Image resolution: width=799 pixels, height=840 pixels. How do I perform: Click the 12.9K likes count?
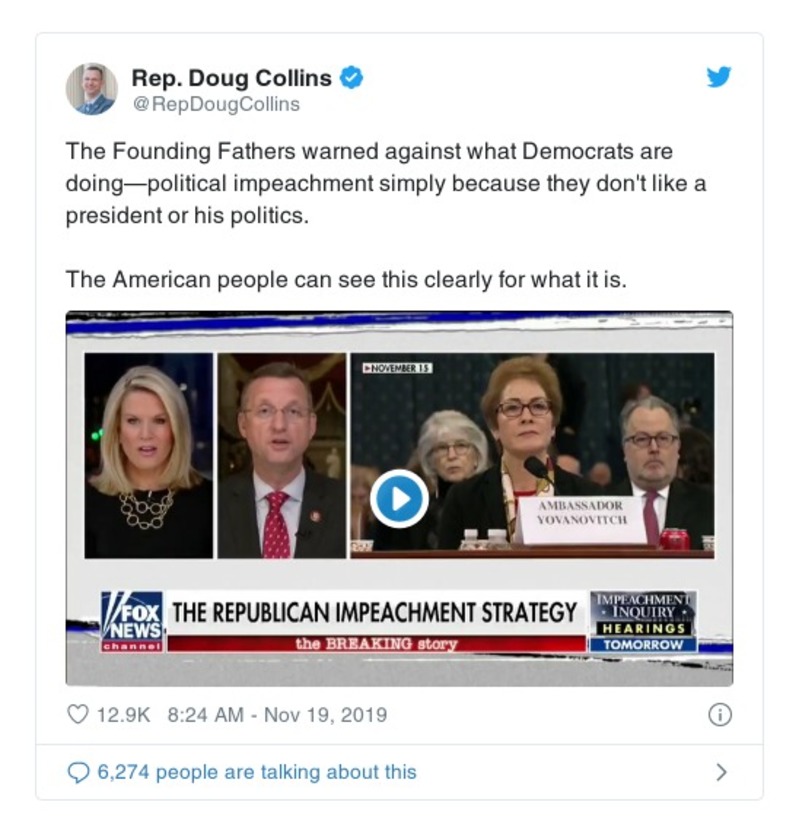tap(123, 715)
